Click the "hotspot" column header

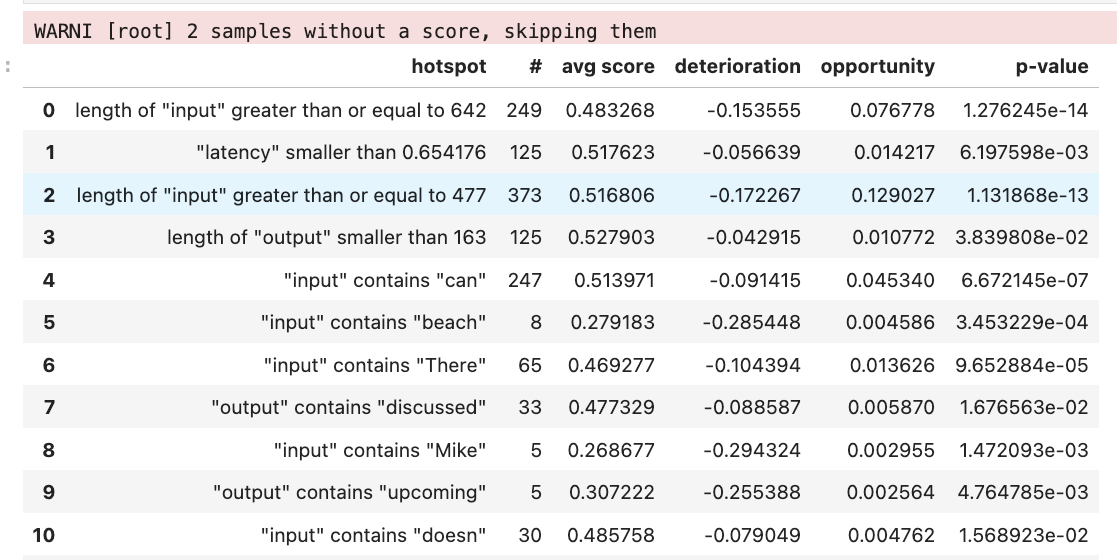point(448,67)
